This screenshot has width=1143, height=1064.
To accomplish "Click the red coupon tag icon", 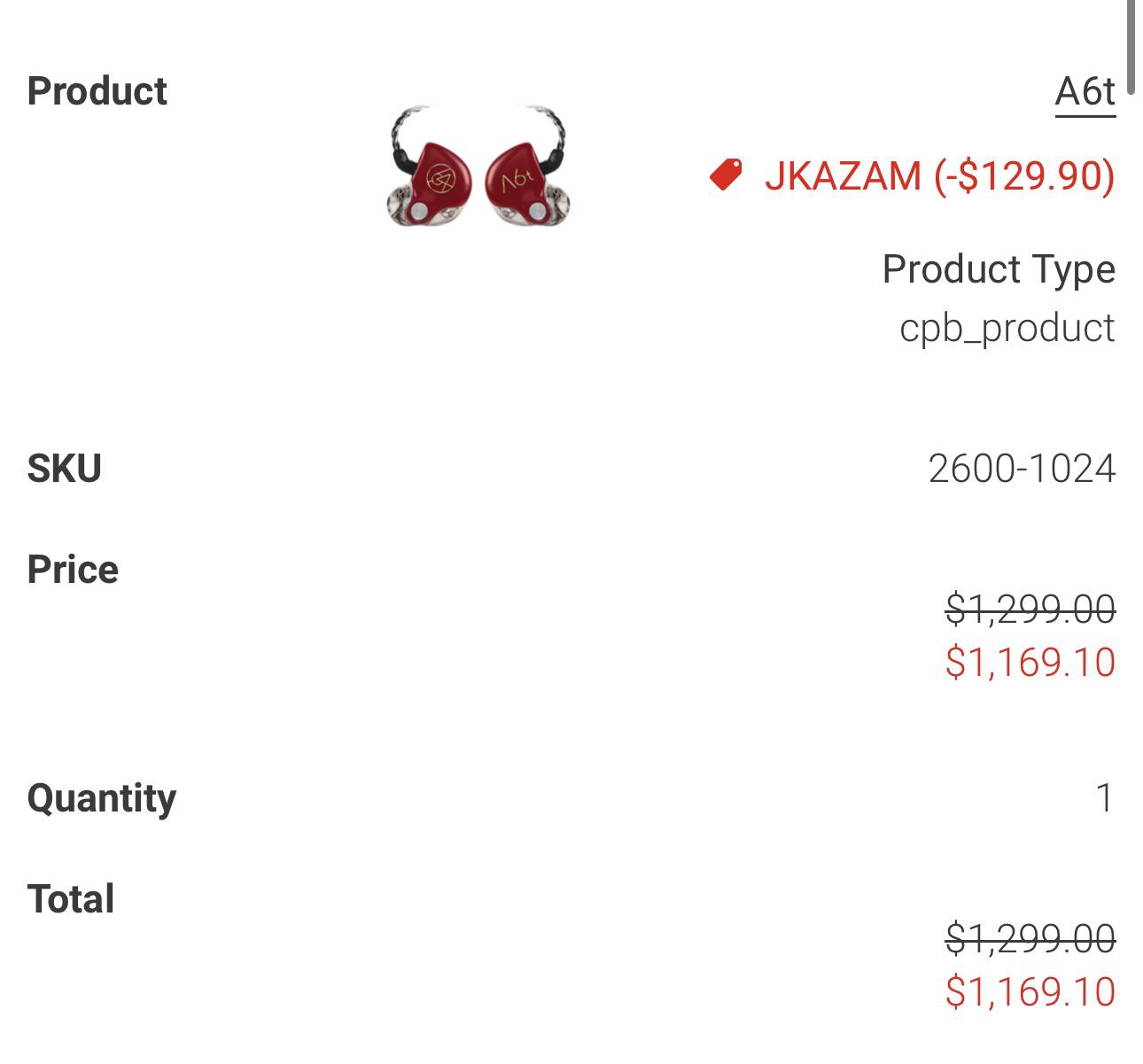I will (726, 175).
